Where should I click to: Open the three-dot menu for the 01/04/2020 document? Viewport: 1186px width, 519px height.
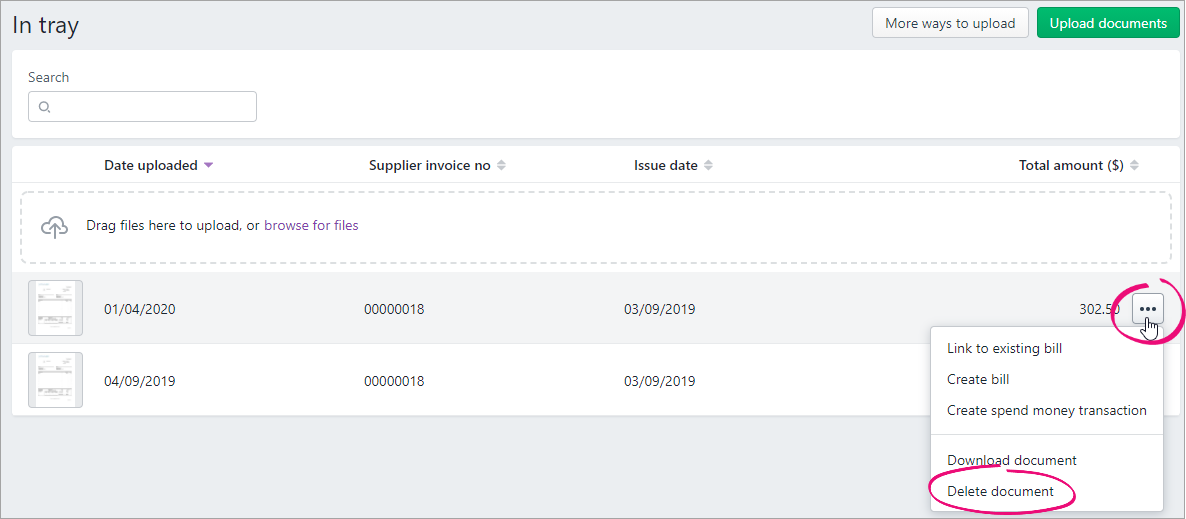tap(1147, 309)
